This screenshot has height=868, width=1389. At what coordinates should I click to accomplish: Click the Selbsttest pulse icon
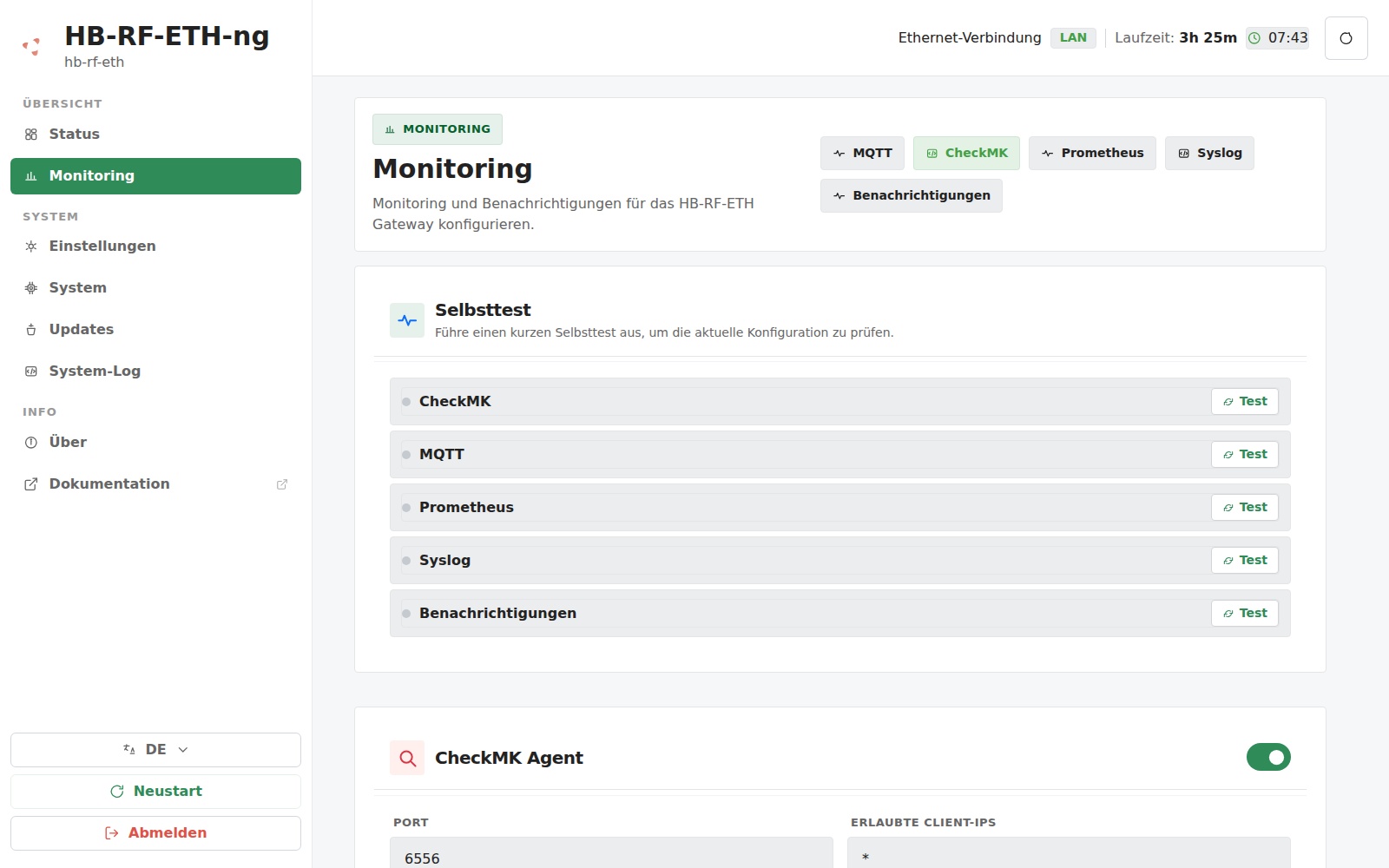point(407,320)
